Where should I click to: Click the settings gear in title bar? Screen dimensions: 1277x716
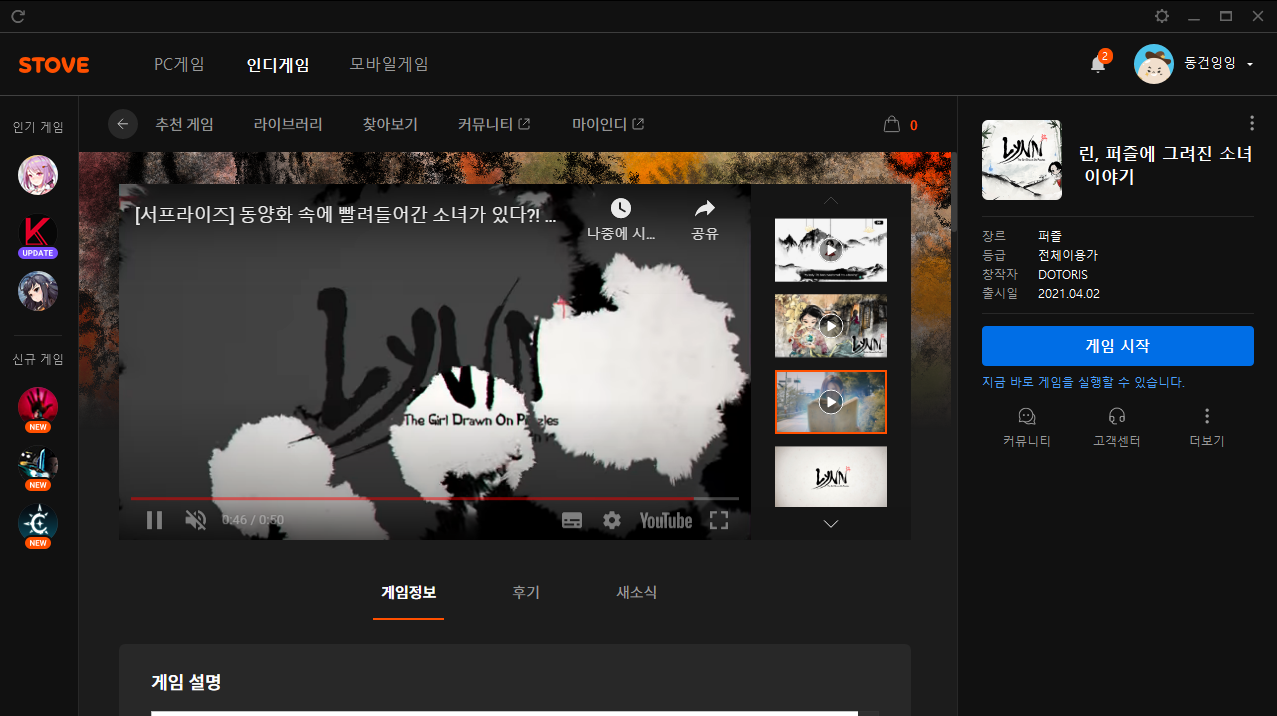pyautogui.click(x=1162, y=16)
